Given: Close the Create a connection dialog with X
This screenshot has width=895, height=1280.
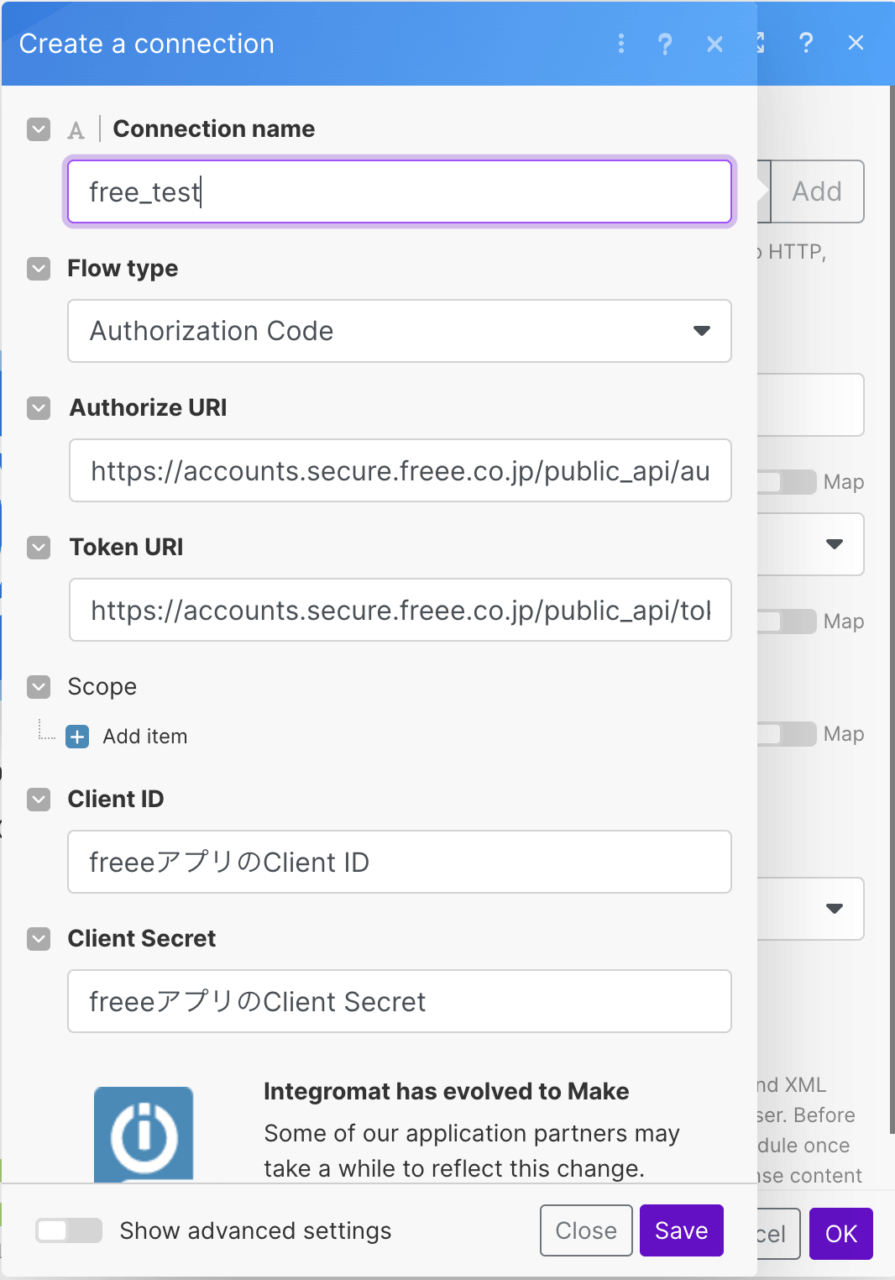Looking at the screenshot, I should [714, 44].
